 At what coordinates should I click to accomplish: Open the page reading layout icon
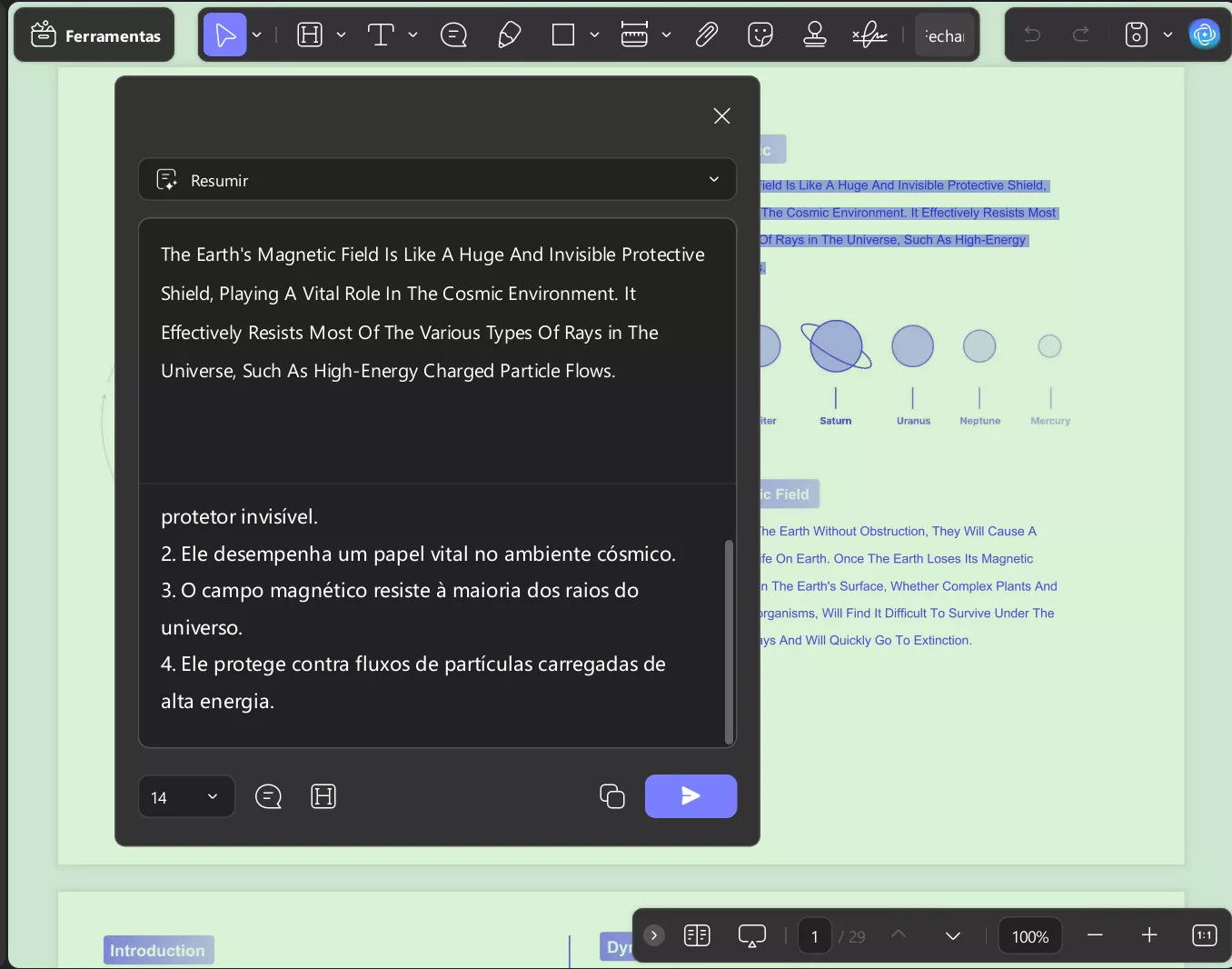tap(697, 935)
